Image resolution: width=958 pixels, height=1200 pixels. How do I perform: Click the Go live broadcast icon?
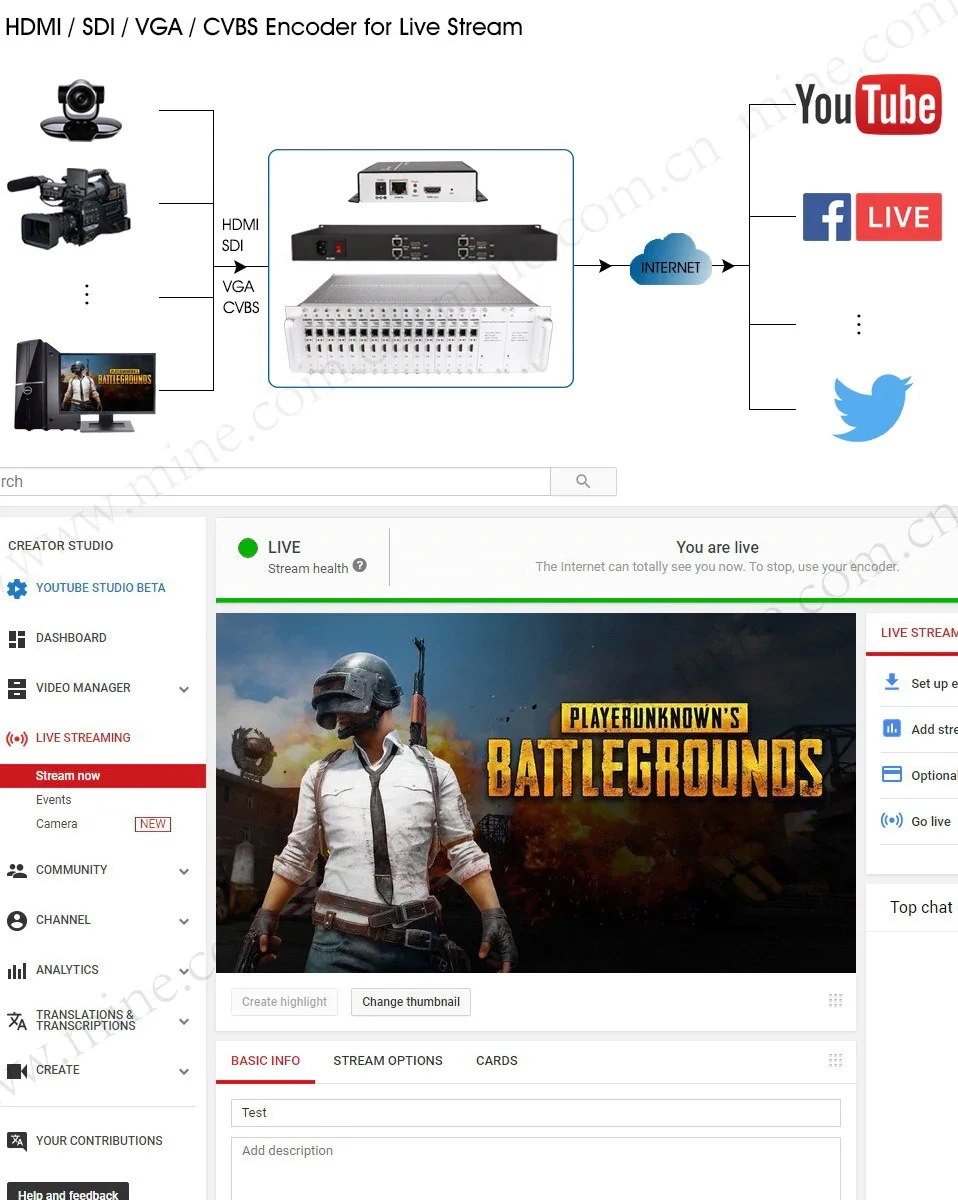(892, 821)
